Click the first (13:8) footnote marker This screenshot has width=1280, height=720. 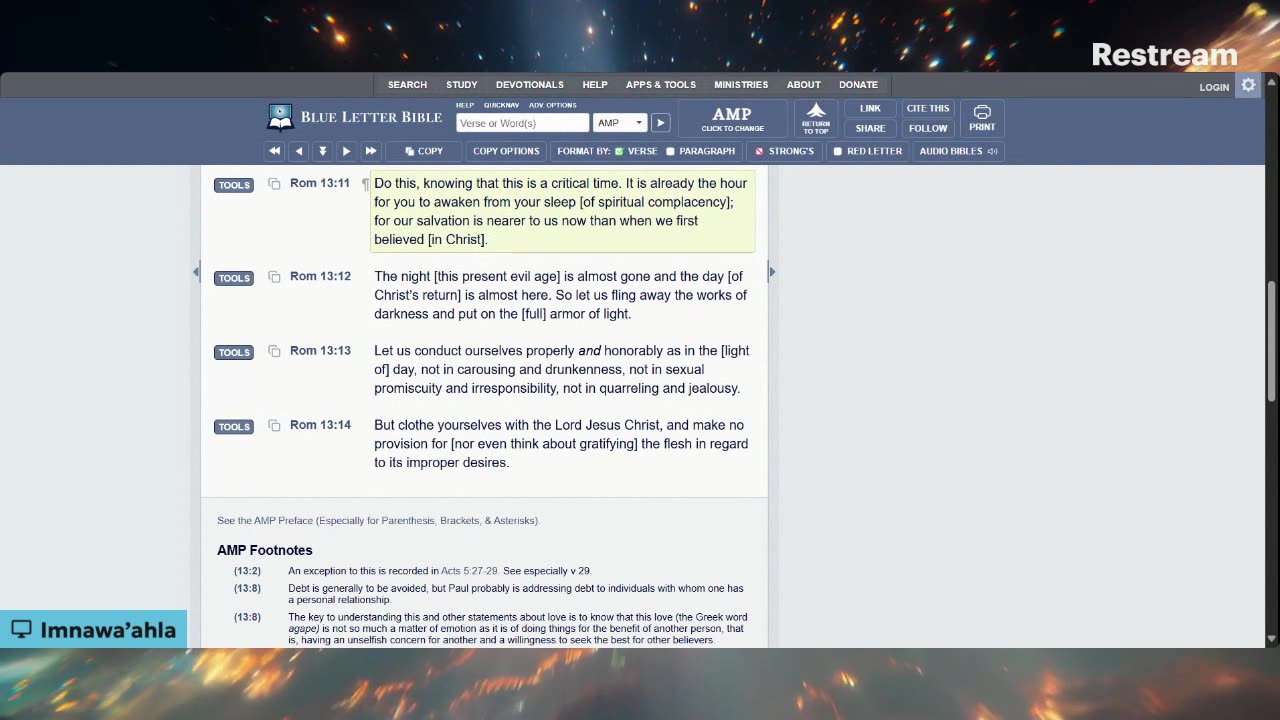coord(247,588)
